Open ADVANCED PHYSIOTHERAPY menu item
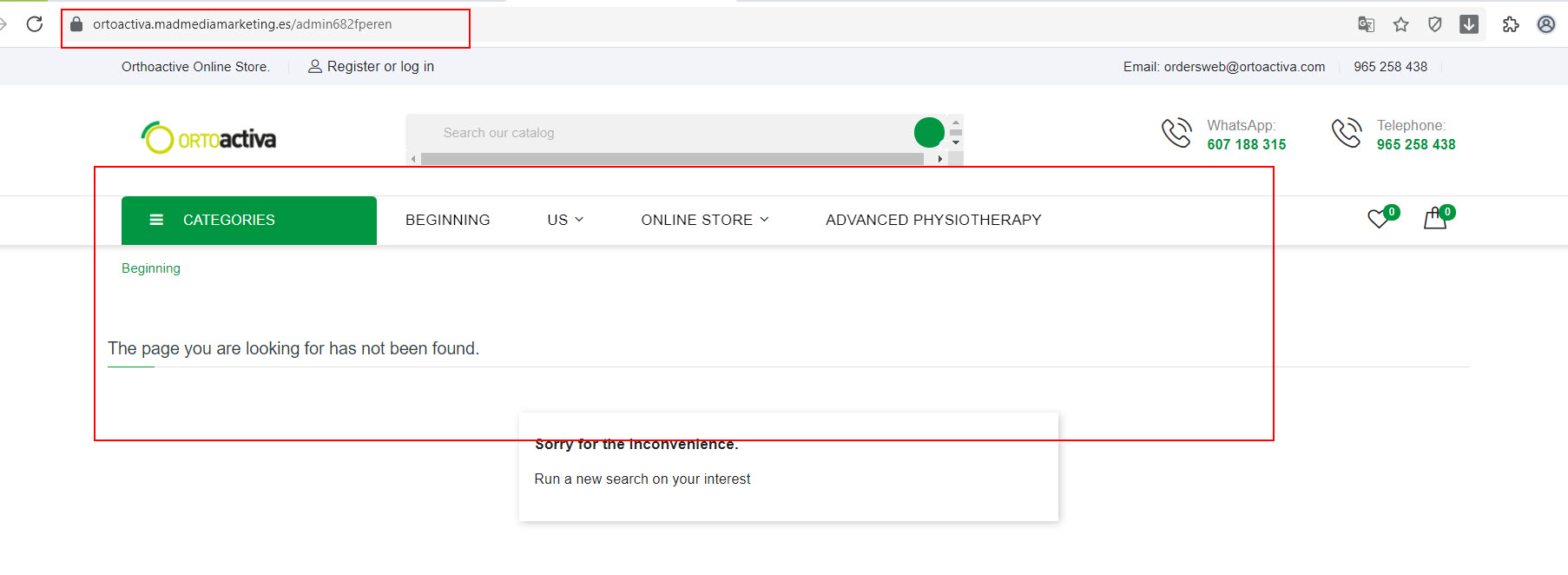 (x=933, y=220)
